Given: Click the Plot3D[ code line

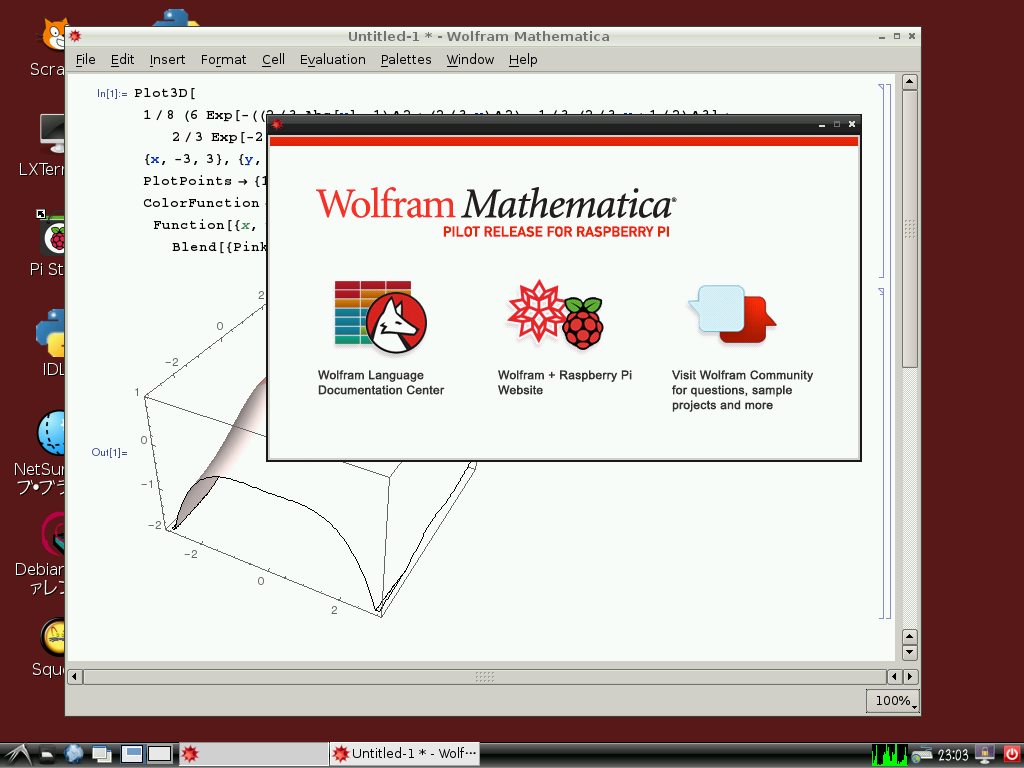Looking at the screenshot, I should 165,93.
